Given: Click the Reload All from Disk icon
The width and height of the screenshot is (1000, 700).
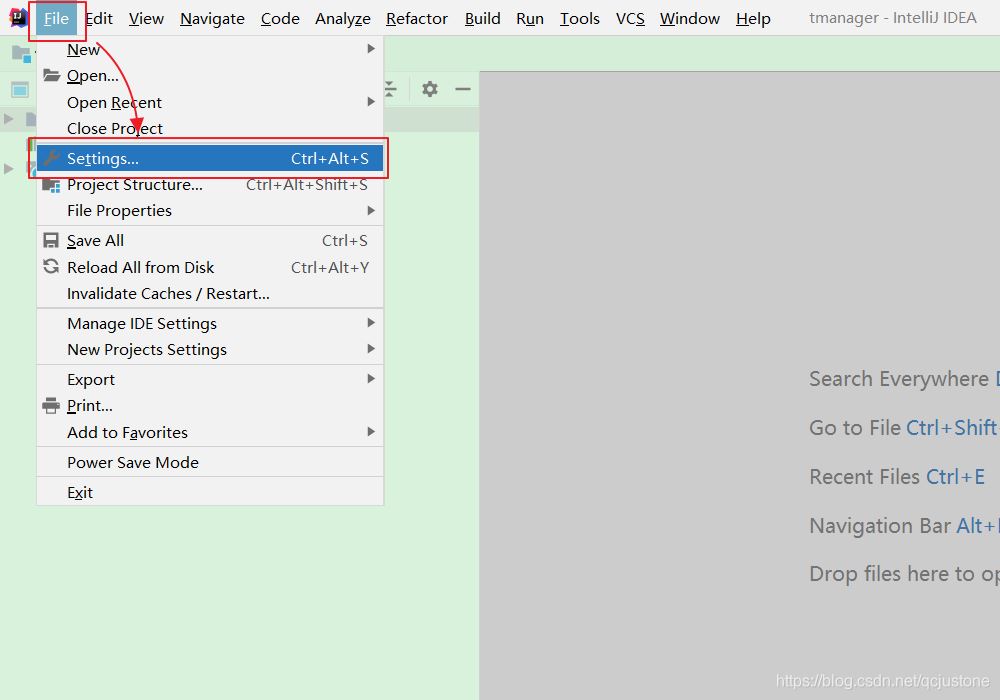Looking at the screenshot, I should click(x=51, y=267).
